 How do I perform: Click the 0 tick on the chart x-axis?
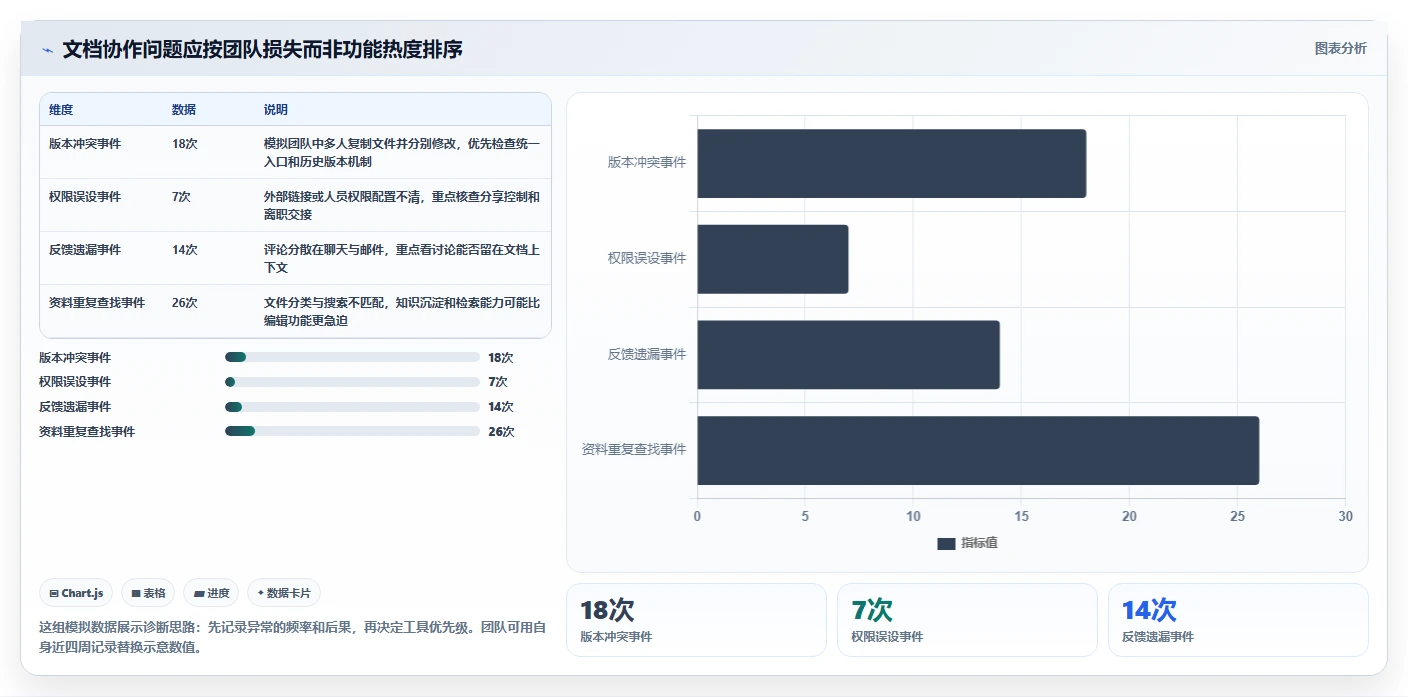click(x=697, y=516)
